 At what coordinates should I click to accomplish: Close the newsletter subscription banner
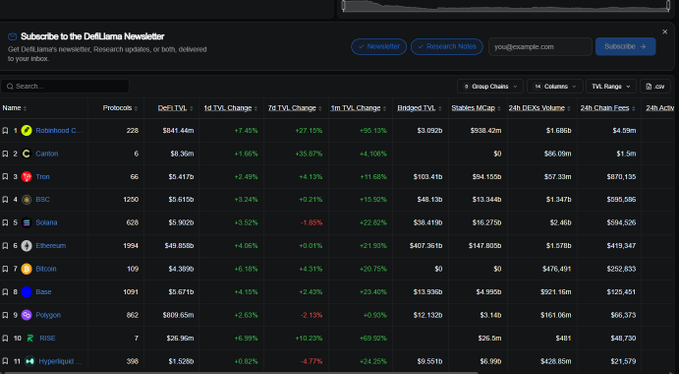point(665,32)
